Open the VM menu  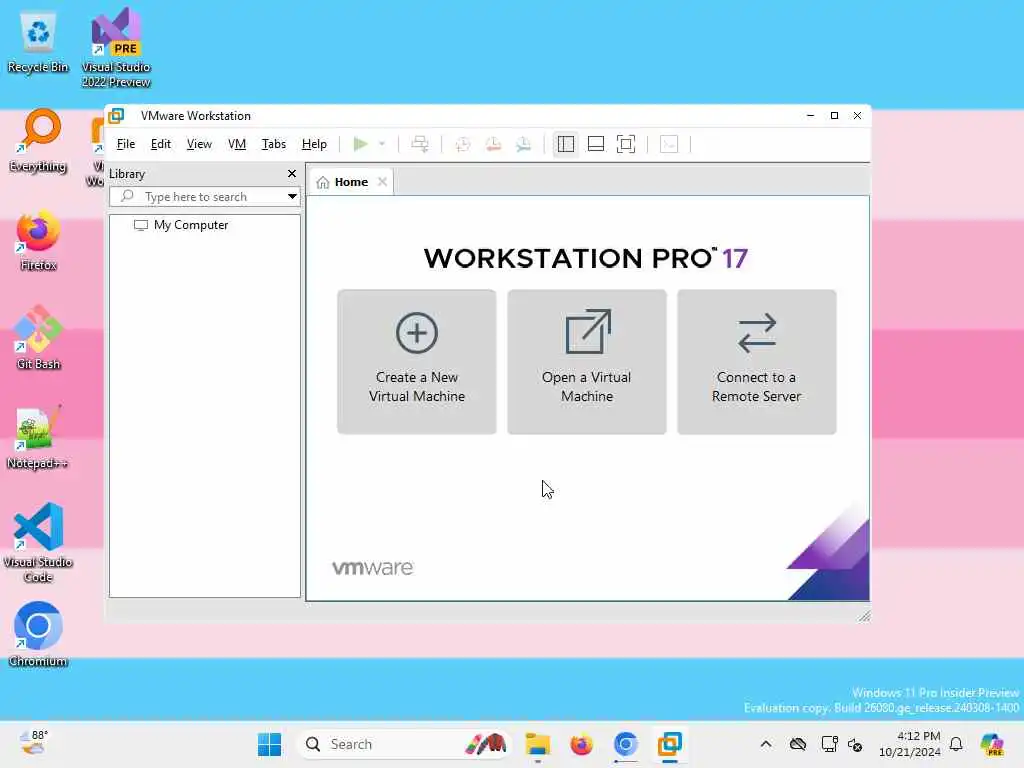pyautogui.click(x=236, y=144)
